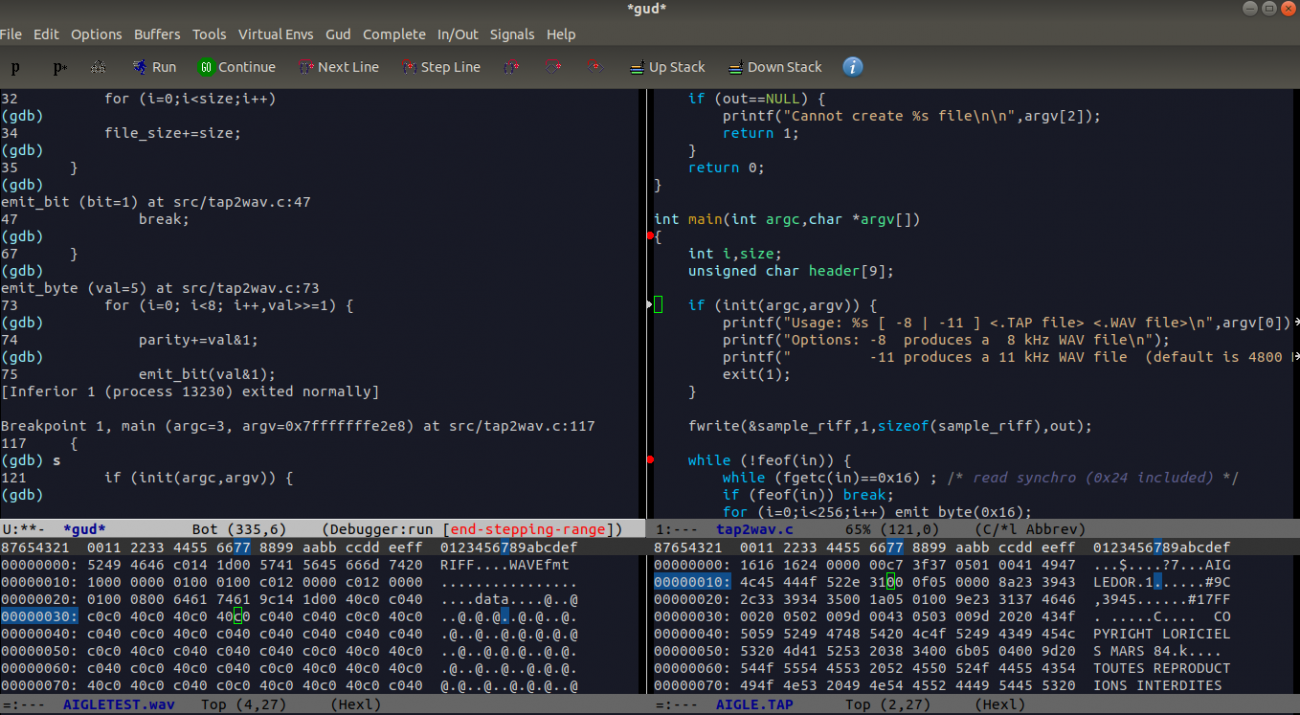This screenshot has width=1300, height=715.
Task: Click the step-instruction icon left of Up Stack
Action: [x=594, y=67]
